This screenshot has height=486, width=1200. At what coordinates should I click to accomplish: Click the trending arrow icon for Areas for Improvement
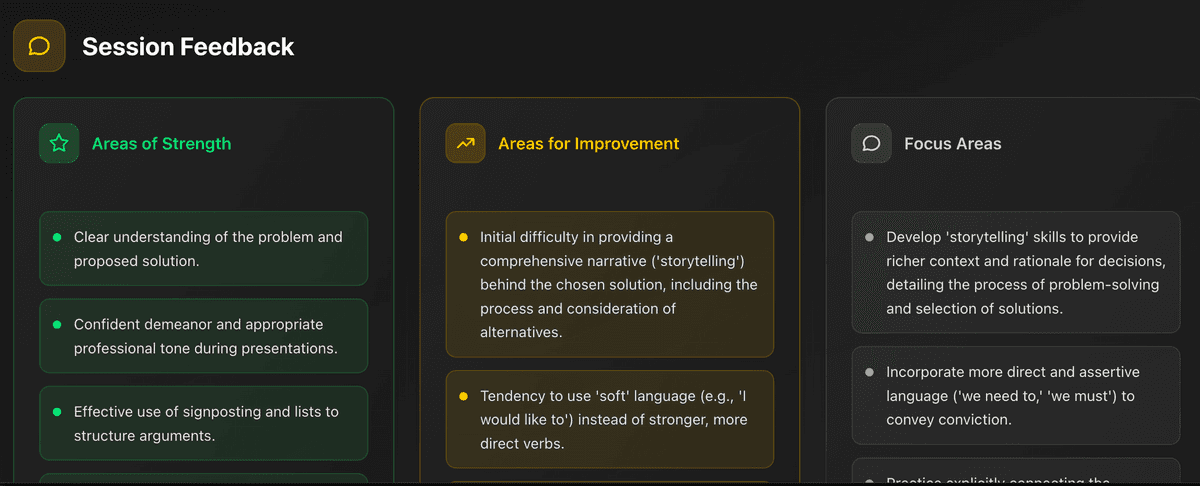coord(465,143)
